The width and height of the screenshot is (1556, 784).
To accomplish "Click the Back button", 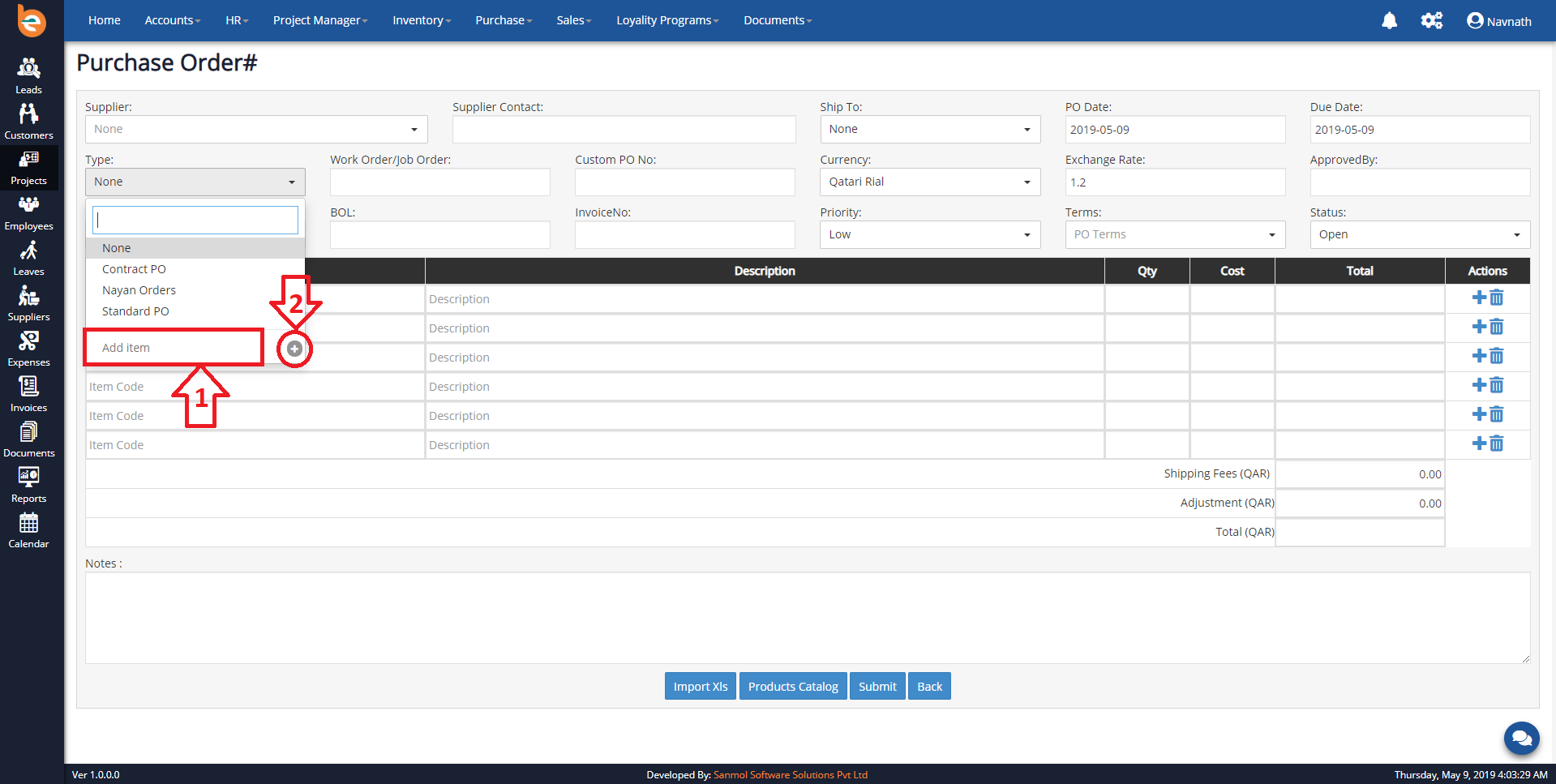I will coord(929,687).
